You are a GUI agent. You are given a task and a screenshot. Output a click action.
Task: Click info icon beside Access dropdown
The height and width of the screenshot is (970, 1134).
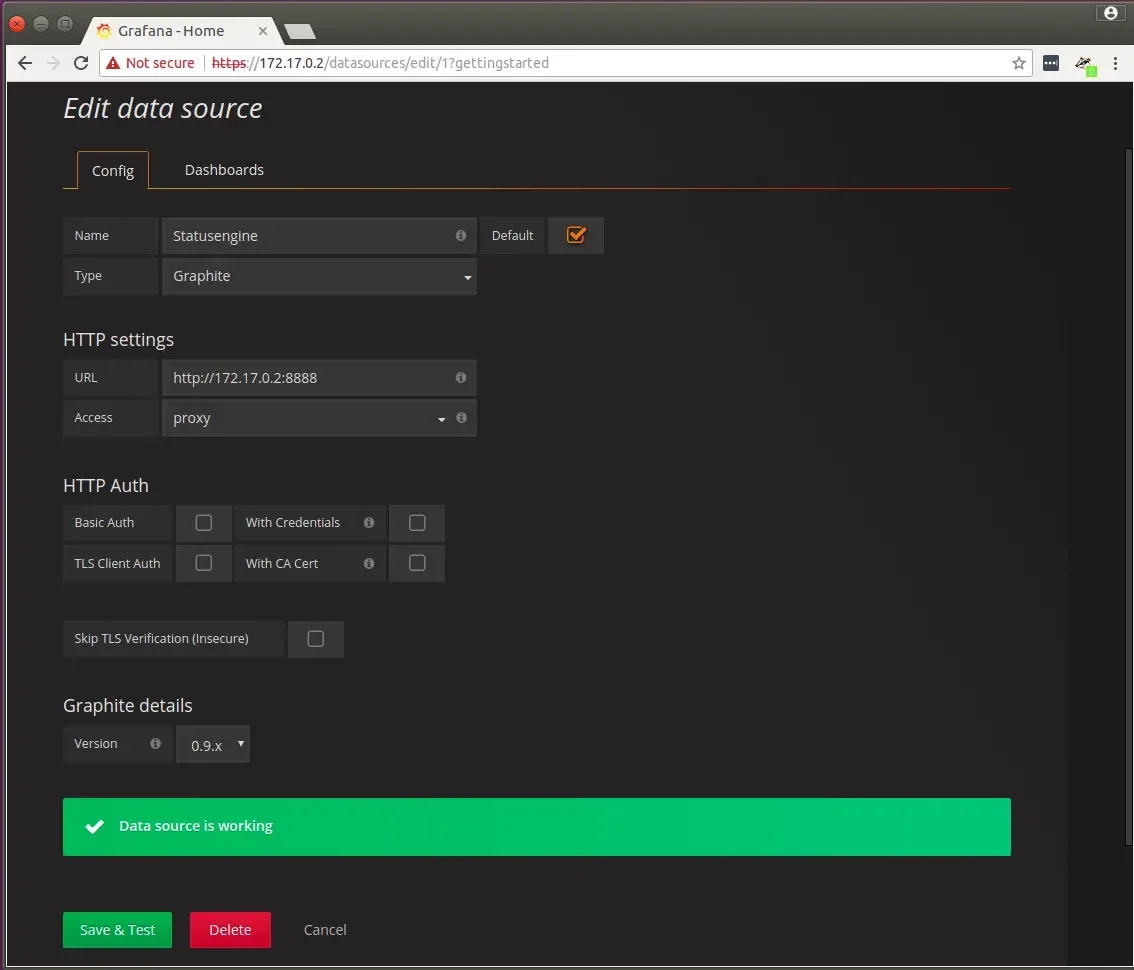point(461,417)
